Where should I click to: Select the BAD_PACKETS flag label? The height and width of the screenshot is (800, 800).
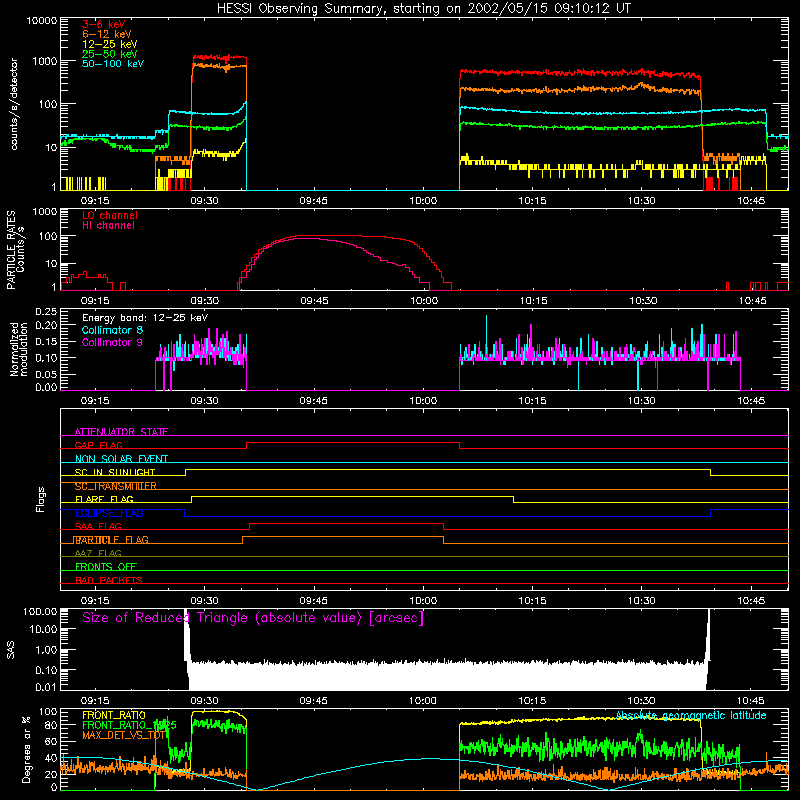[109, 580]
